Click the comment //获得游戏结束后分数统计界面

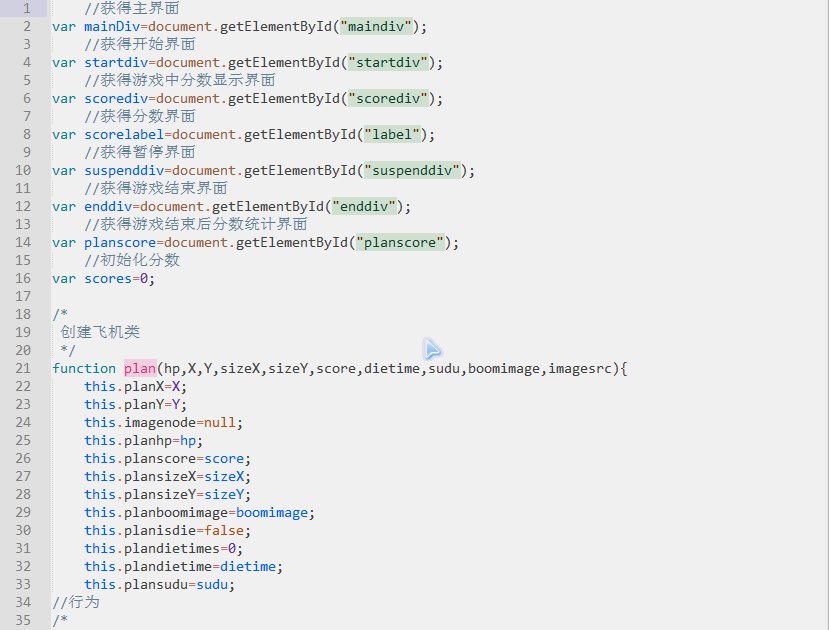(196, 224)
